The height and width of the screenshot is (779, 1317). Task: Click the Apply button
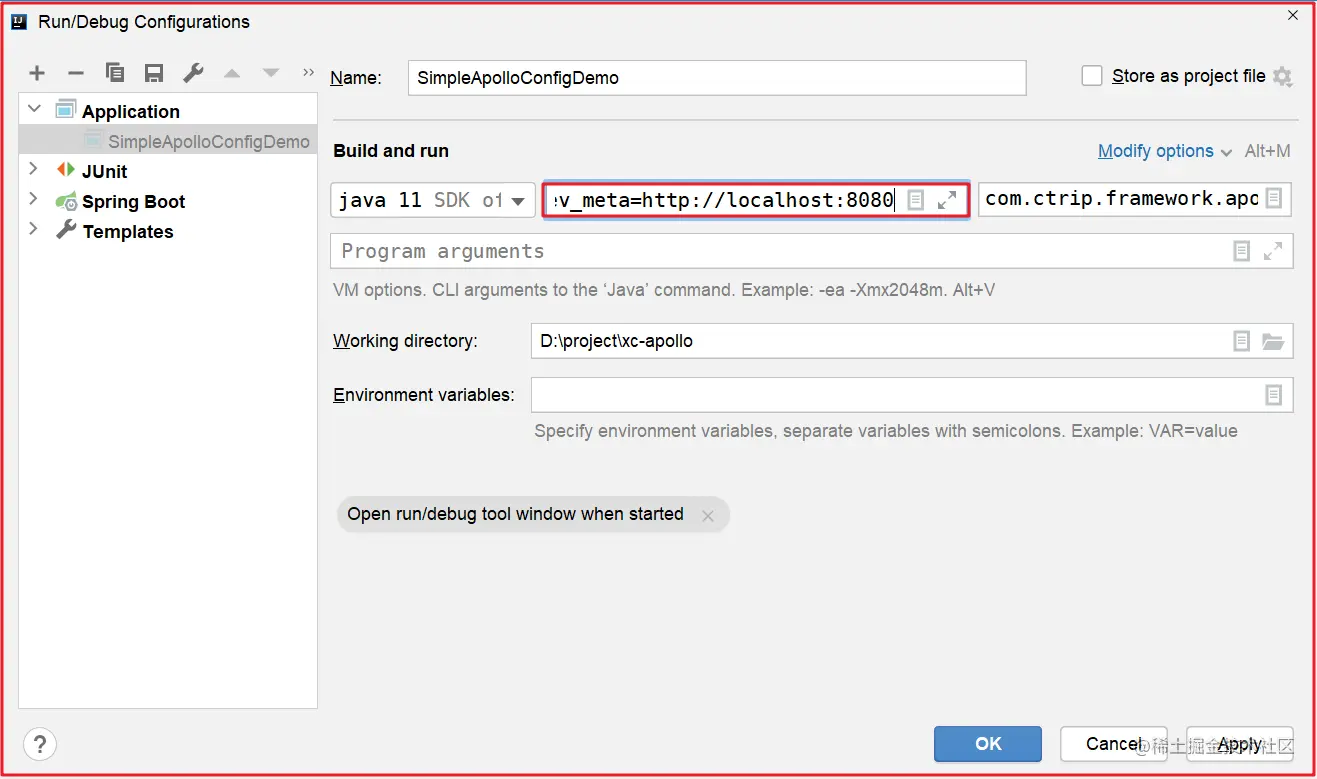(1240, 744)
